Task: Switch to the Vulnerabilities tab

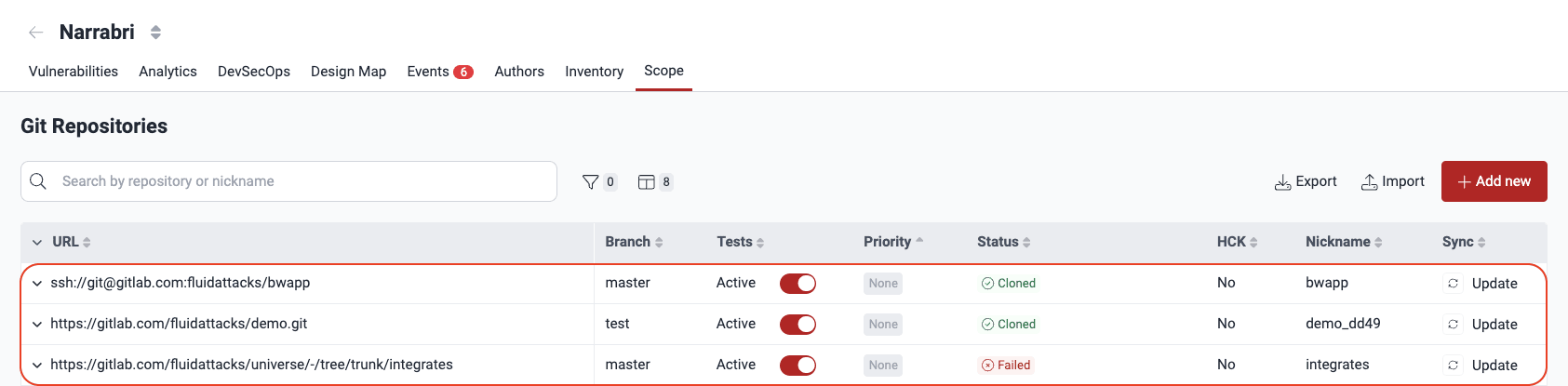Action: [74, 72]
